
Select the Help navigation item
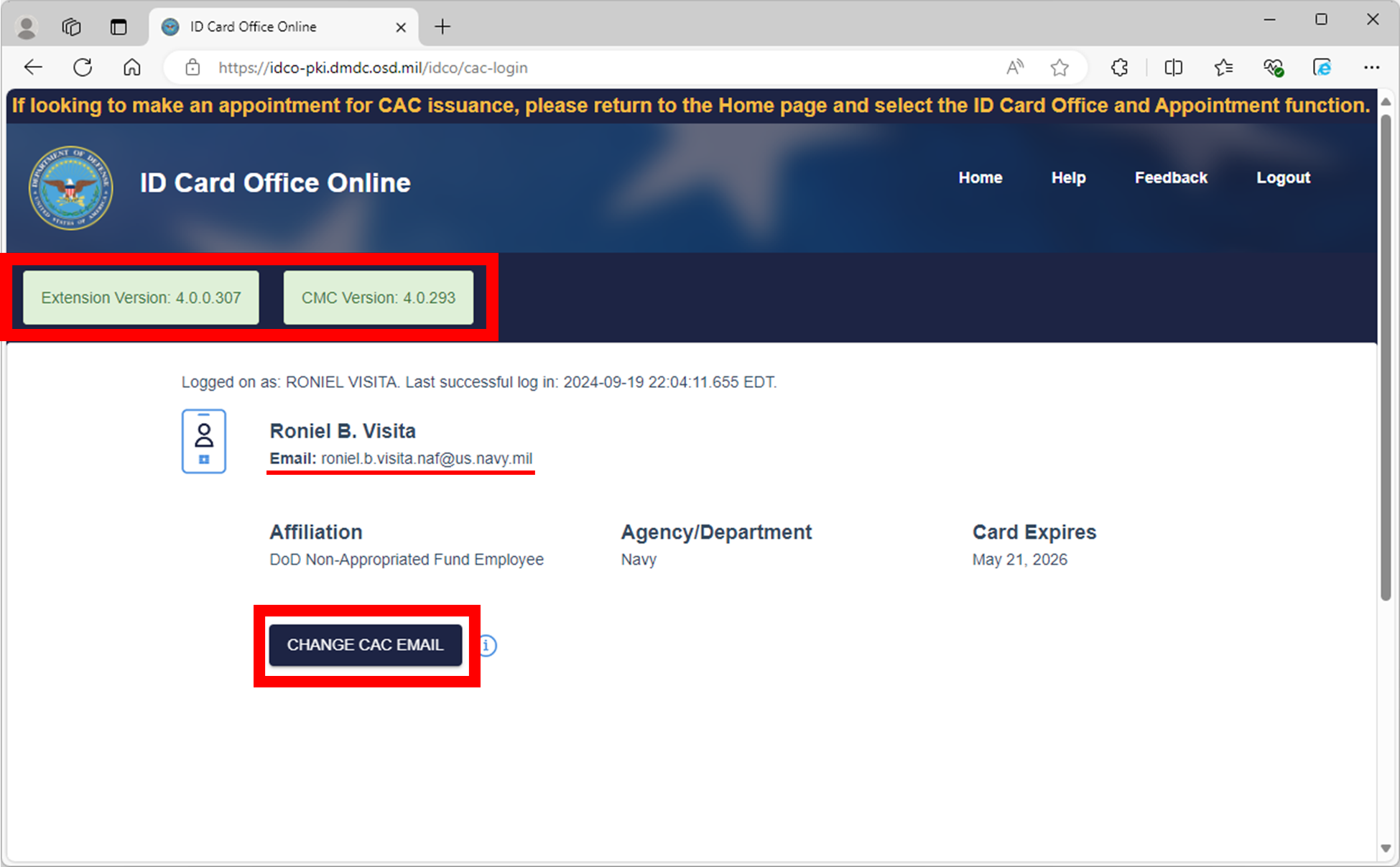point(1068,177)
